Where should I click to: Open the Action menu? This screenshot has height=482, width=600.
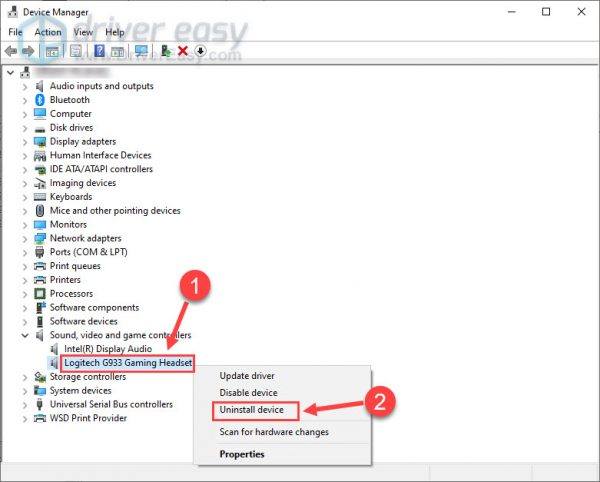pos(48,32)
